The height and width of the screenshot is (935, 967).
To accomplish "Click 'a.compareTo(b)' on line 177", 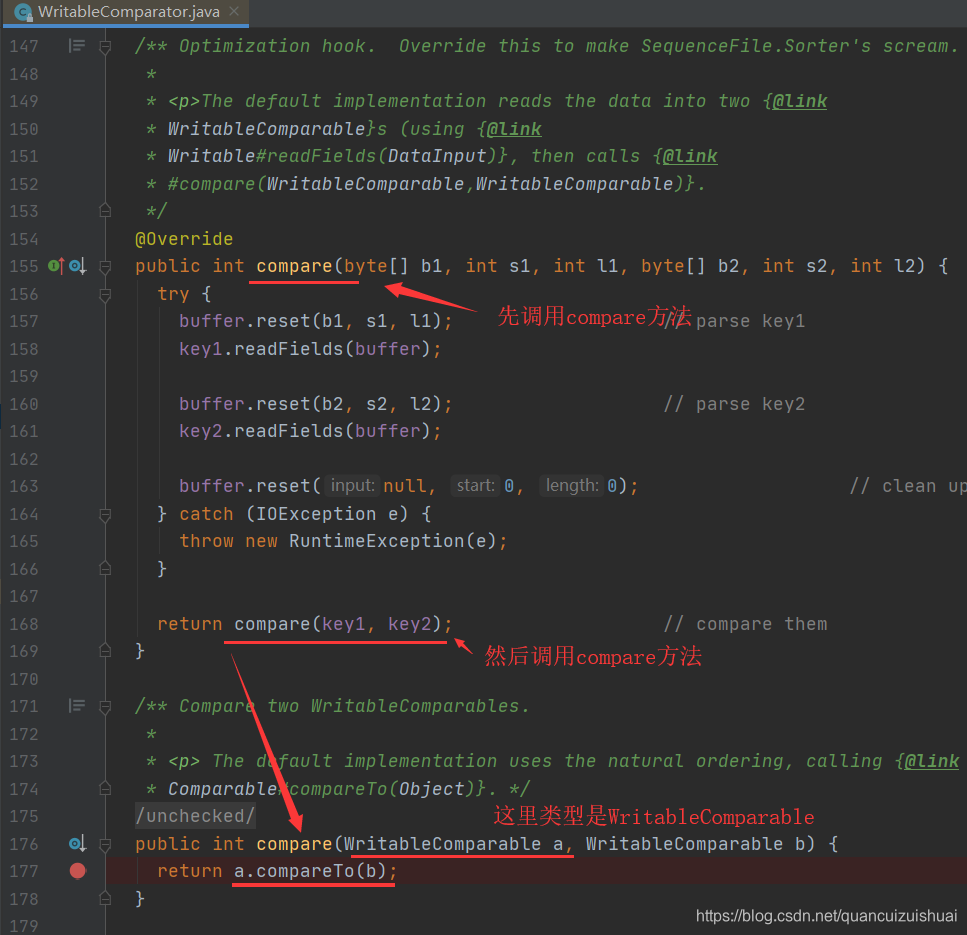I will 310,871.
